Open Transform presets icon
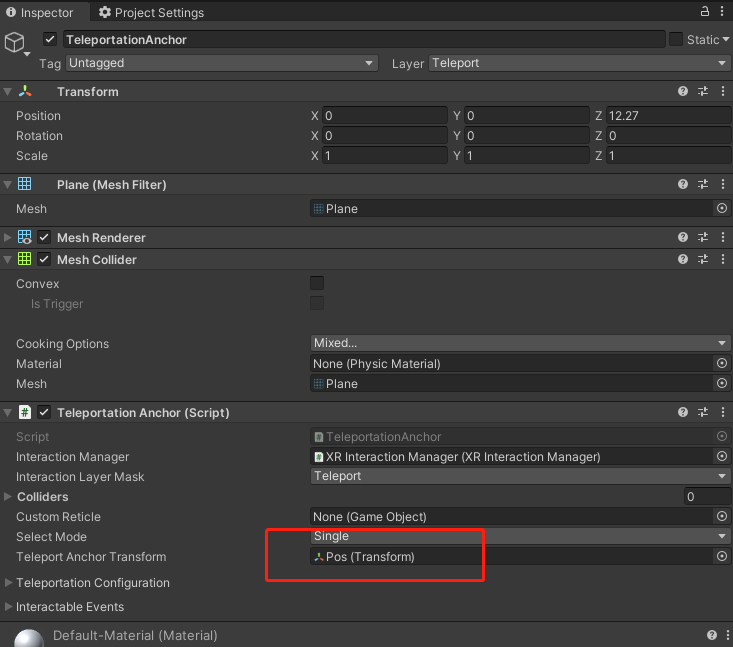 tap(703, 91)
